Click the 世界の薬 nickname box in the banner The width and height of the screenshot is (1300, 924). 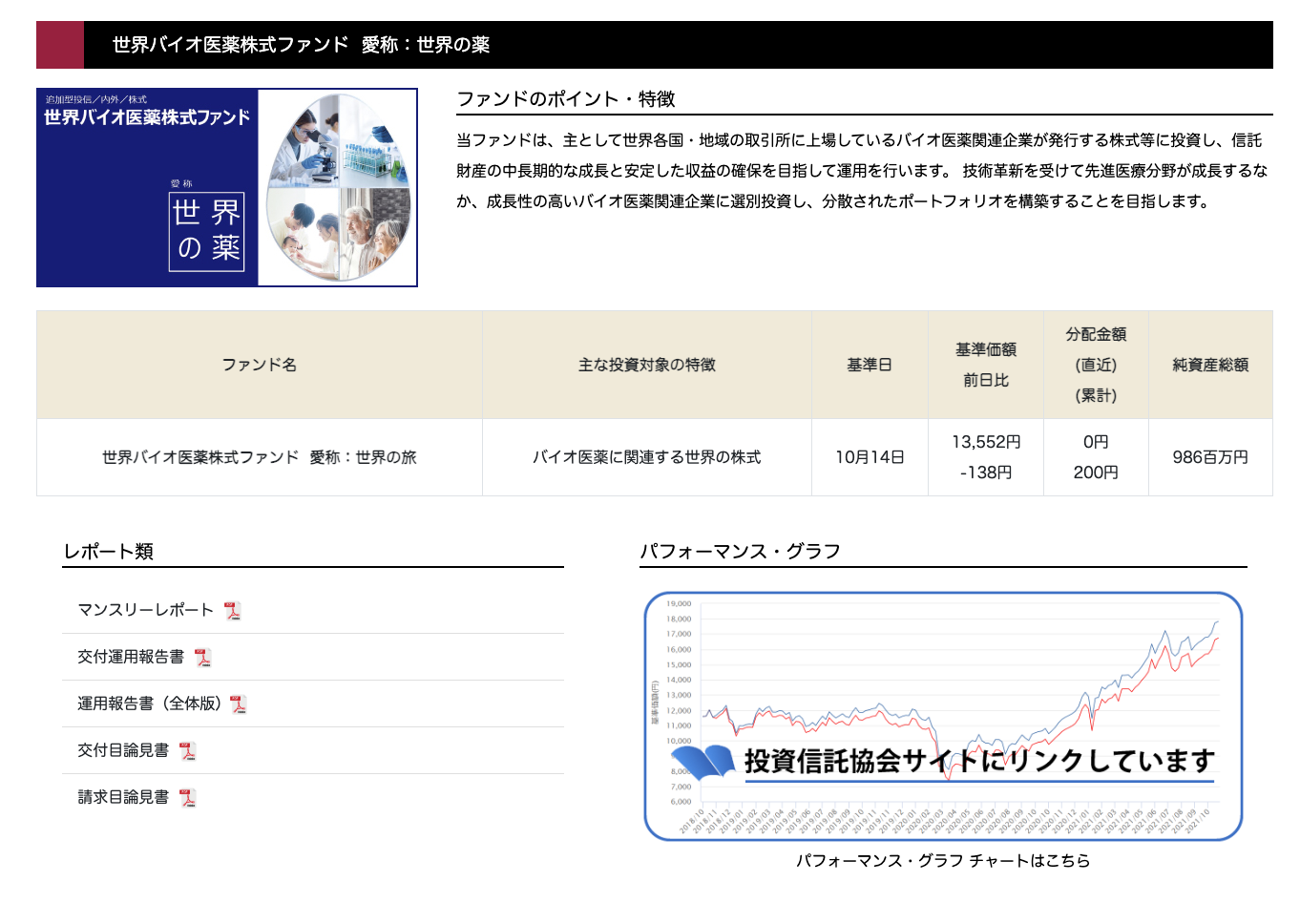tap(207, 231)
